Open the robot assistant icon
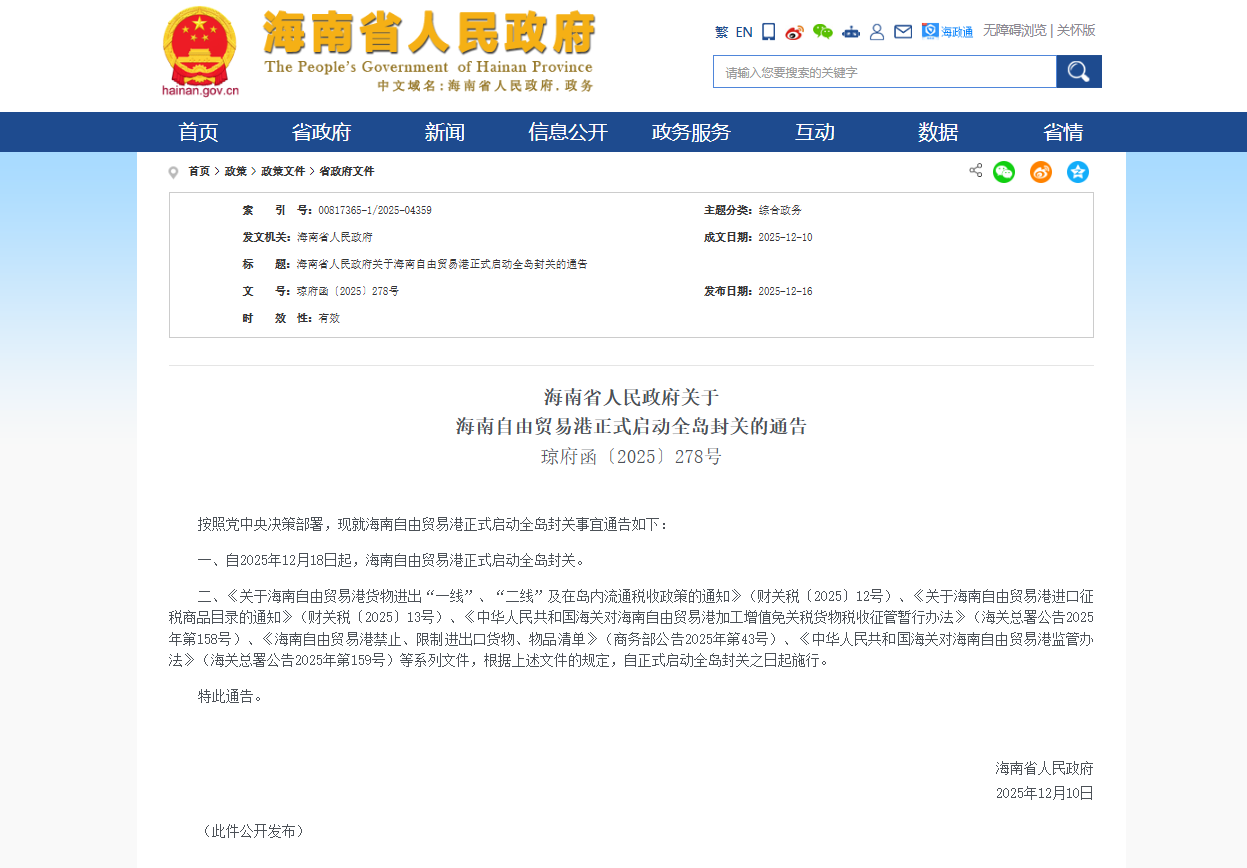 850,32
